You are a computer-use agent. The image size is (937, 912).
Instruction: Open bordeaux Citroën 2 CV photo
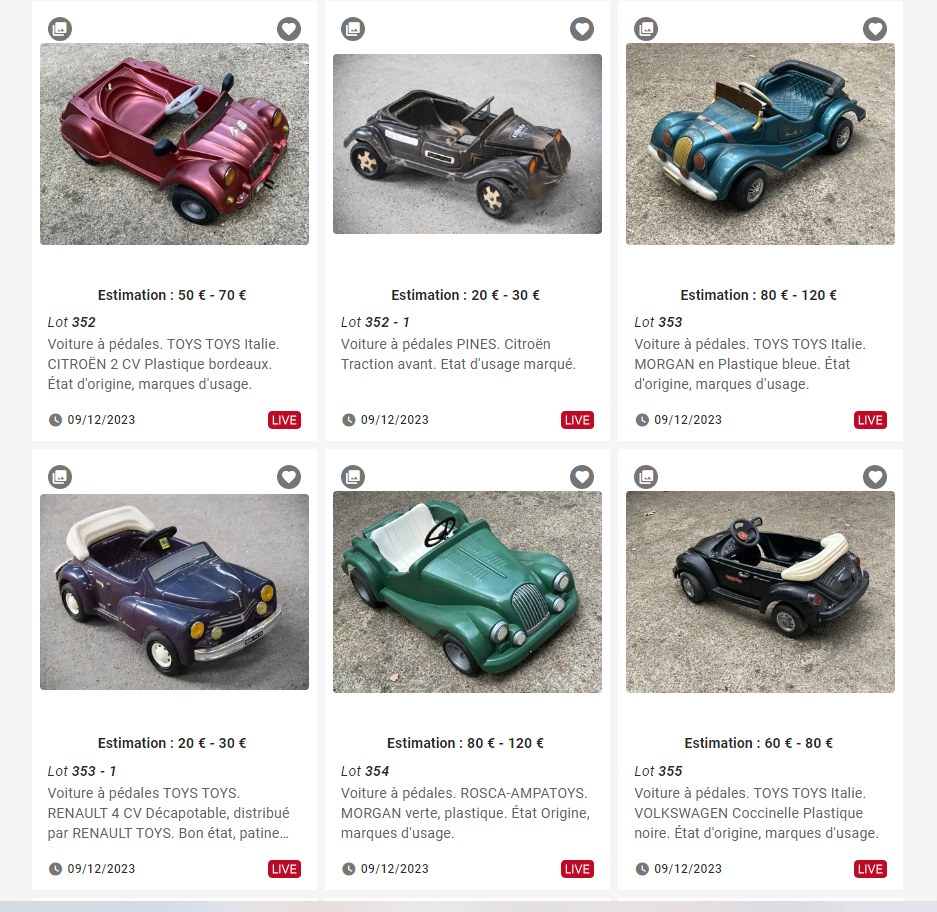tap(174, 144)
